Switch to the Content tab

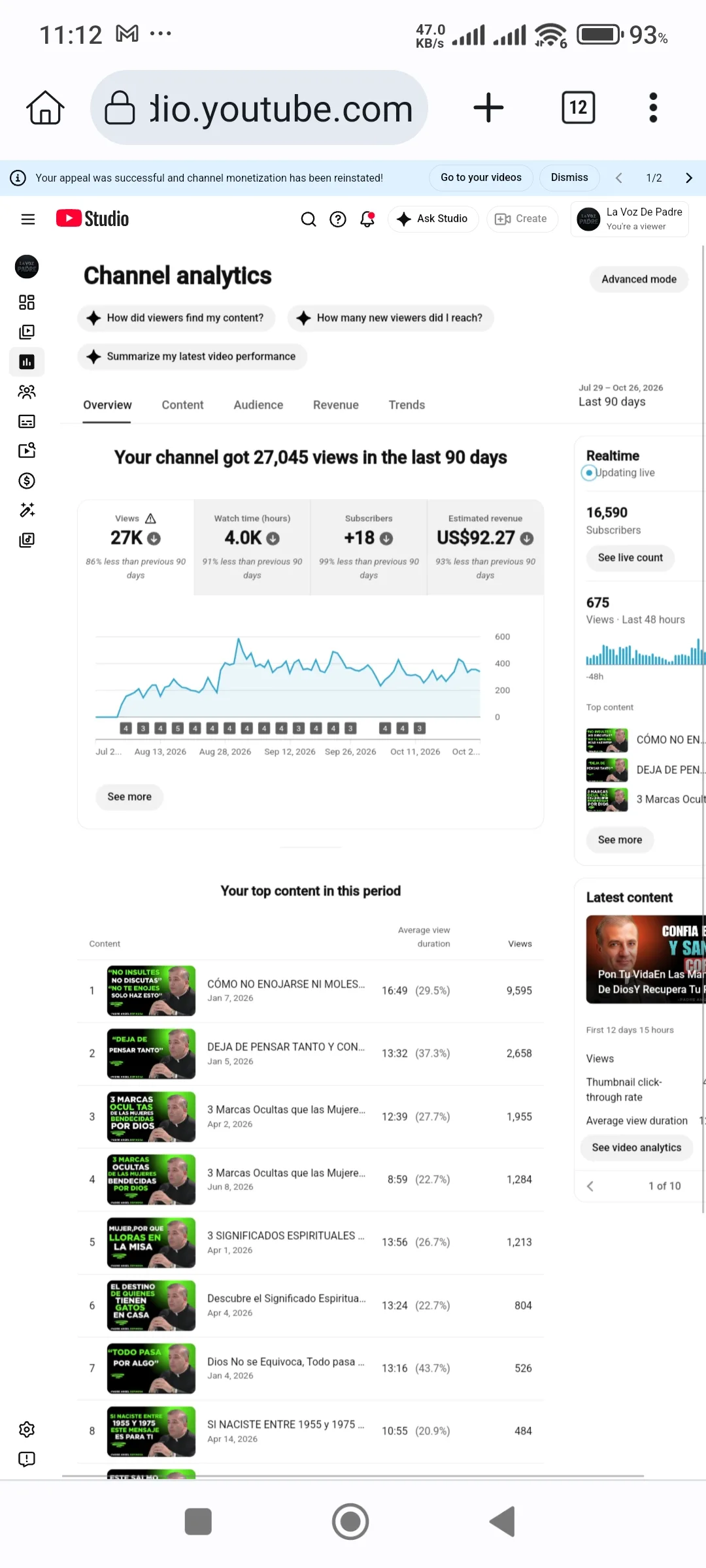[182, 405]
